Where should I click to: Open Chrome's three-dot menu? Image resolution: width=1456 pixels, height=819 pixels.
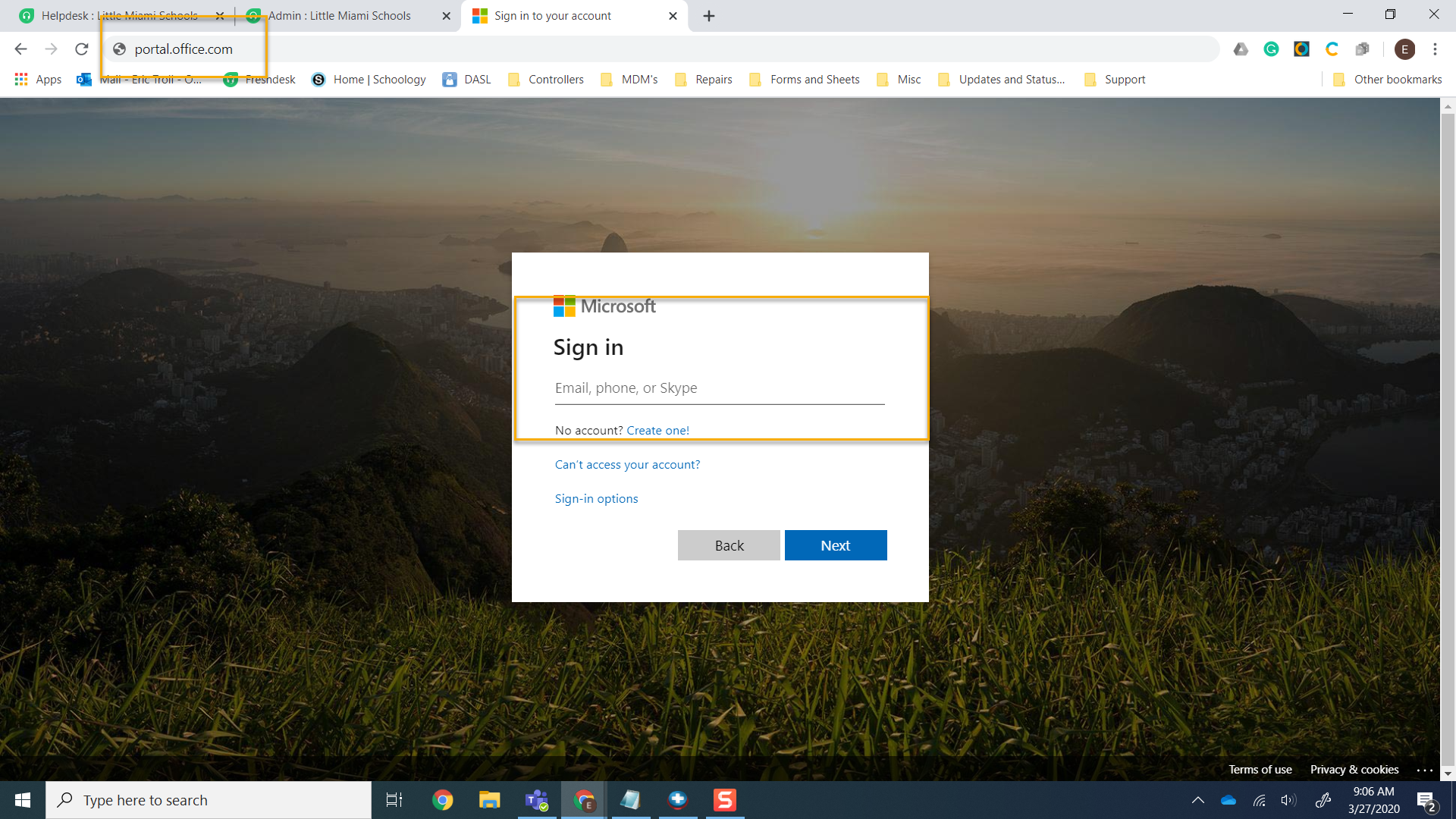[1435, 49]
